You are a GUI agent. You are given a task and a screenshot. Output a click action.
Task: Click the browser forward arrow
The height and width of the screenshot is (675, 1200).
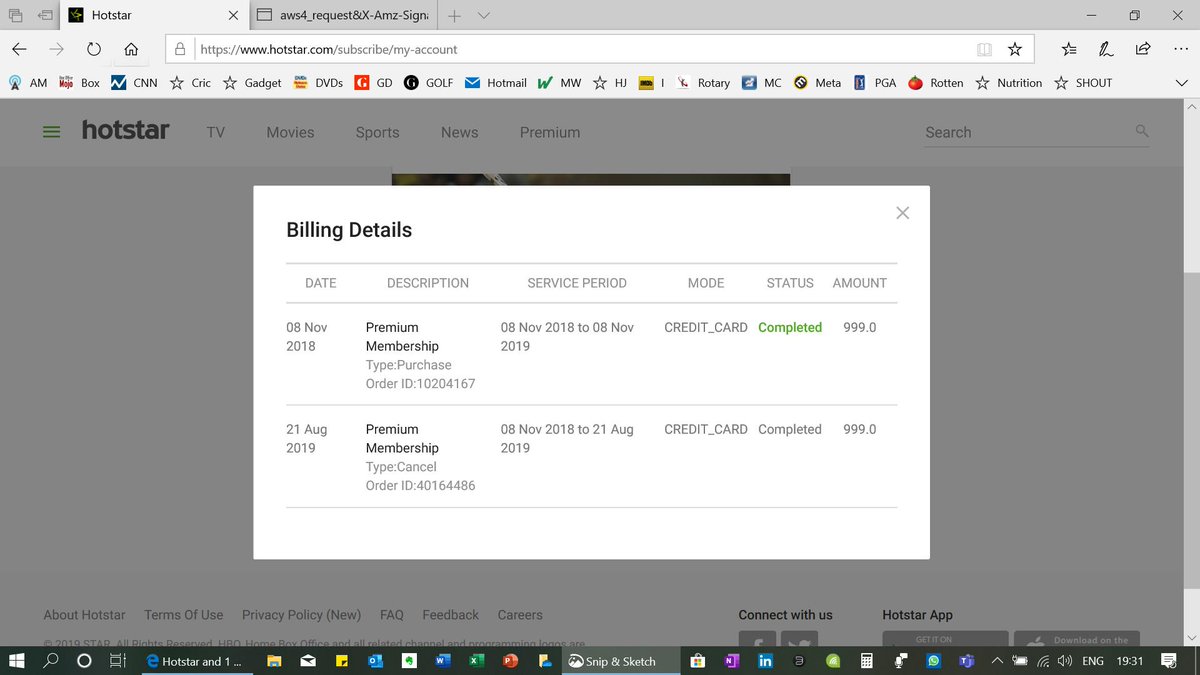click(57, 48)
